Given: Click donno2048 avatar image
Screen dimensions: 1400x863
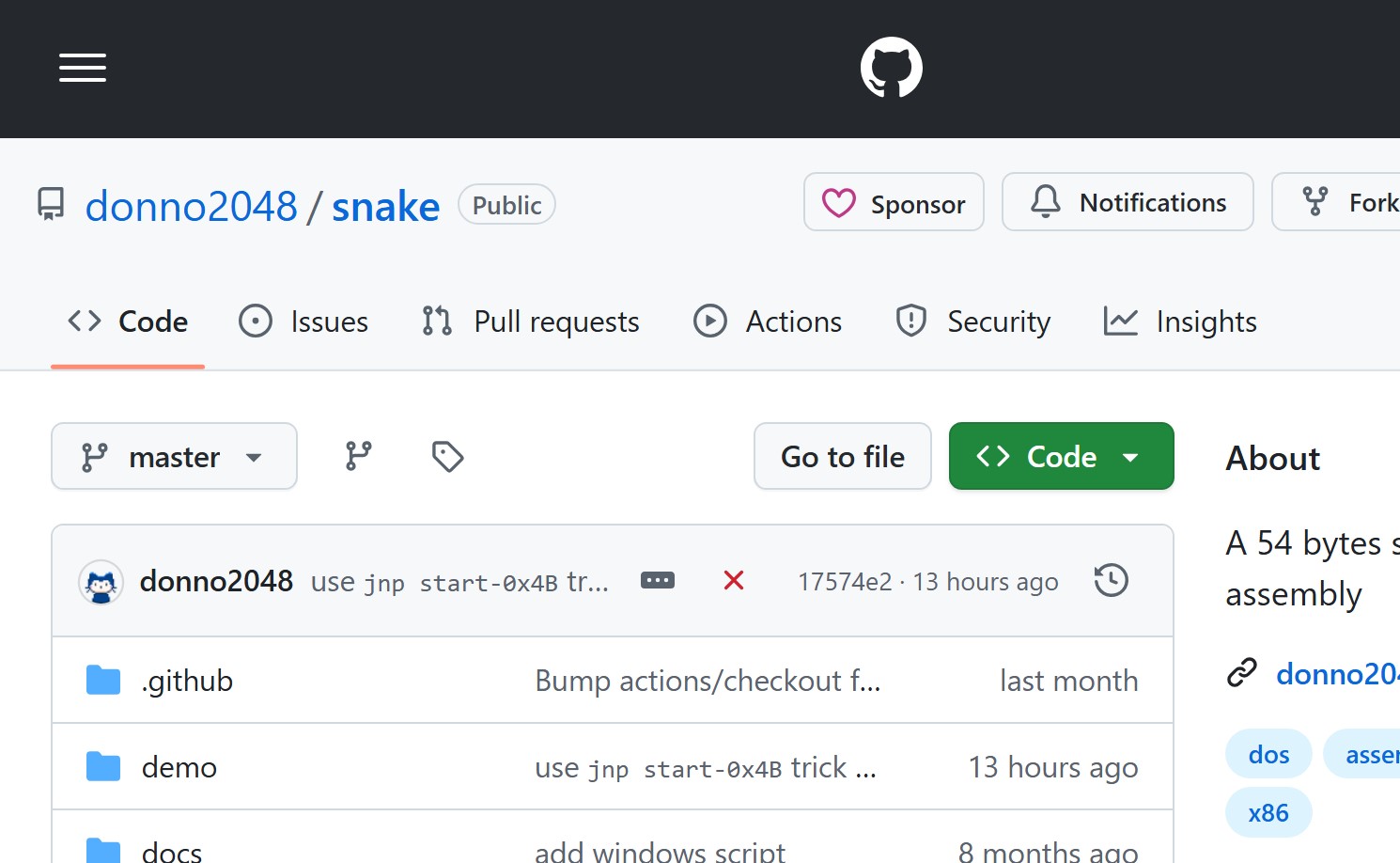Looking at the screenshot, I should [x=101, y=583].
